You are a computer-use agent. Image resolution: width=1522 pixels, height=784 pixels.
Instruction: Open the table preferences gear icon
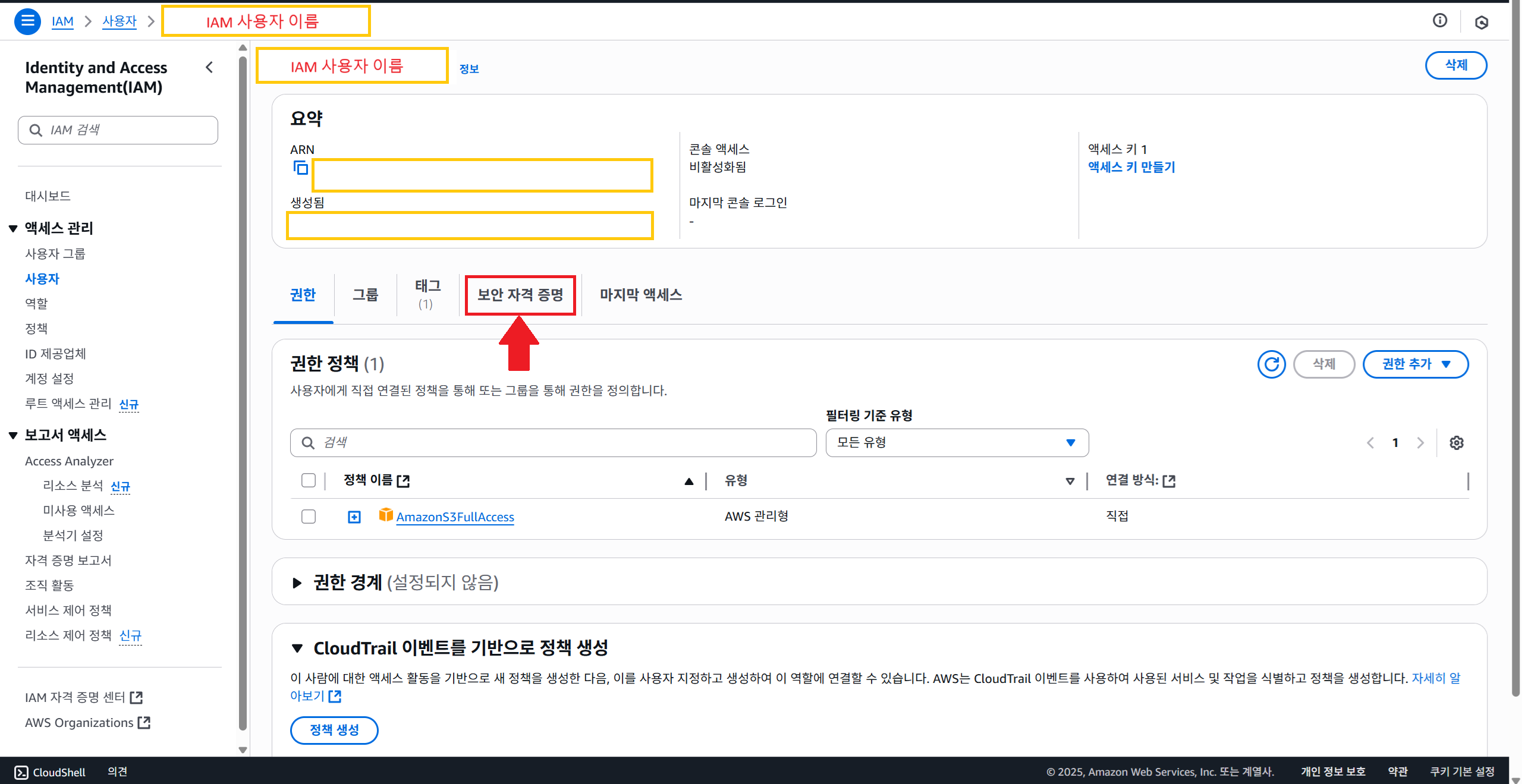coord(1456,443)
